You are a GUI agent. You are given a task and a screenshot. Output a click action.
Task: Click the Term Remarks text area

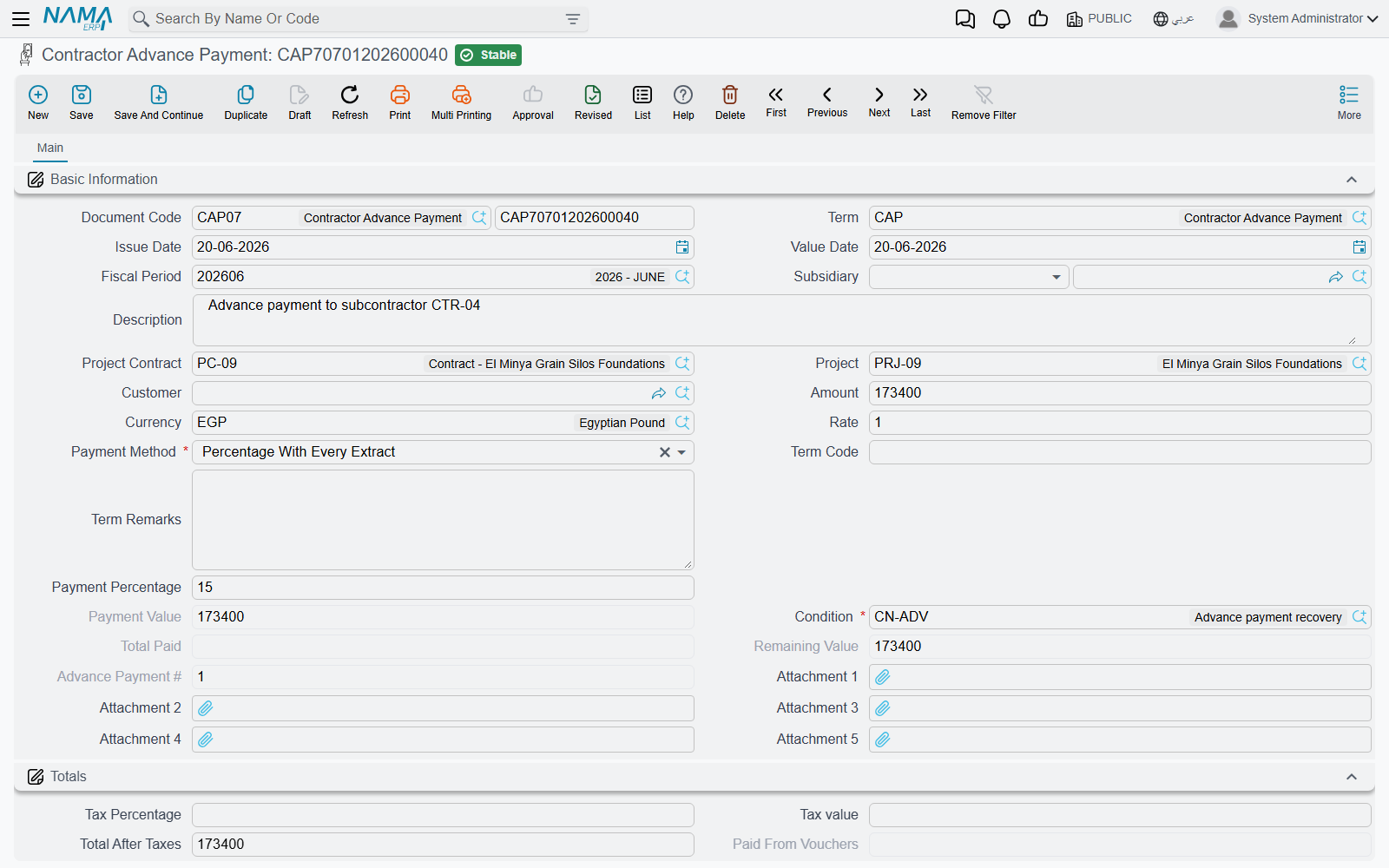click(443, 520)
